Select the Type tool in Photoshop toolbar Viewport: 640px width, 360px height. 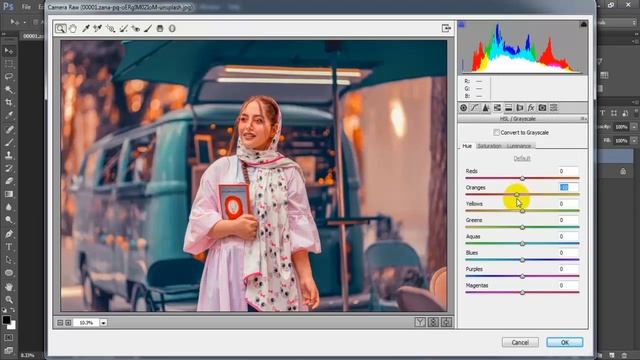click(x=9, y=247)
